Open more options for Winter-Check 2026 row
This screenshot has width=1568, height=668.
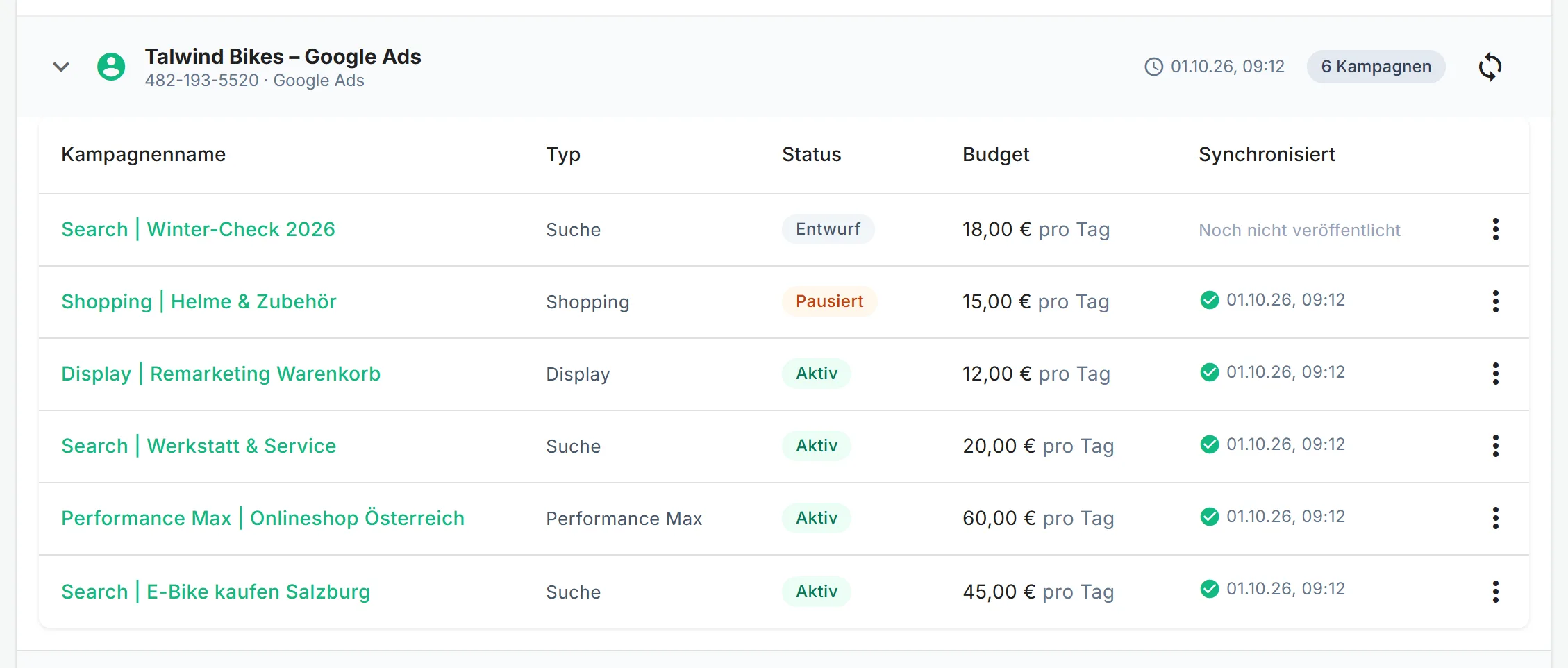pyautogui.click(x=1495, y=229)
